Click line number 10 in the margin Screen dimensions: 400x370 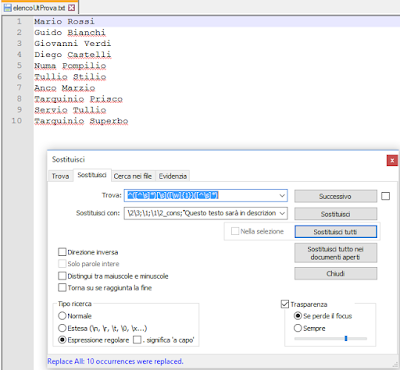point(17,121)
